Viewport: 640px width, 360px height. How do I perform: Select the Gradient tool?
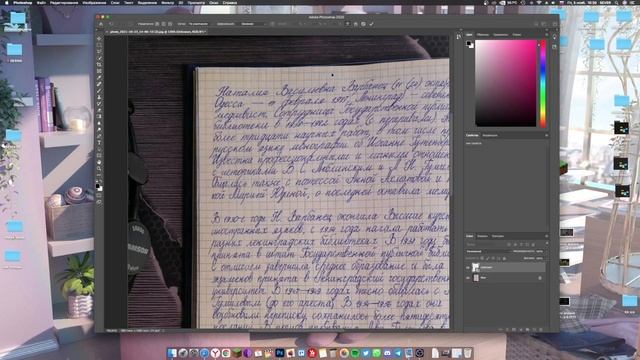[x=99, y=117]
